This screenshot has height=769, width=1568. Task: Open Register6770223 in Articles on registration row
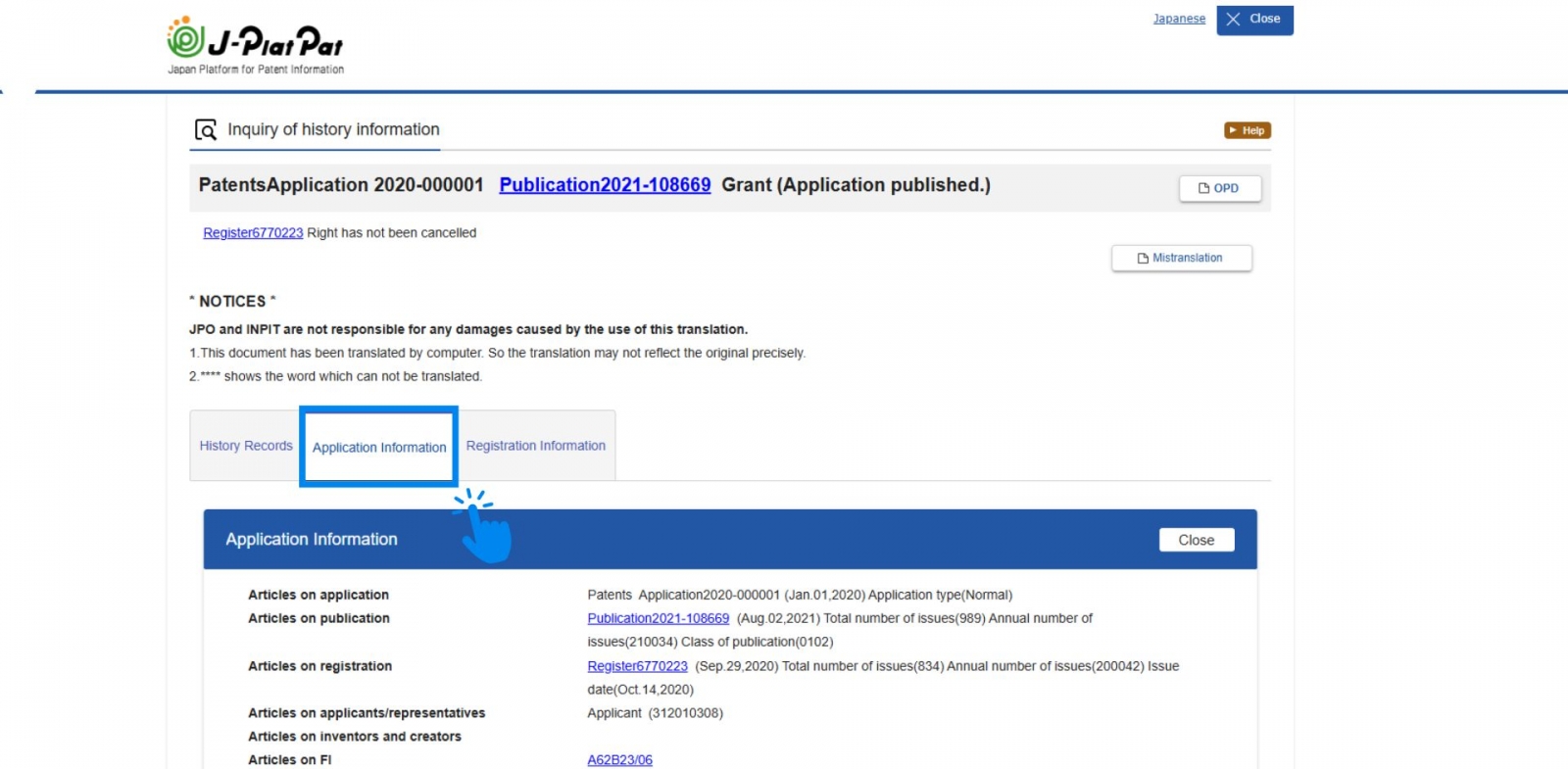637,666
